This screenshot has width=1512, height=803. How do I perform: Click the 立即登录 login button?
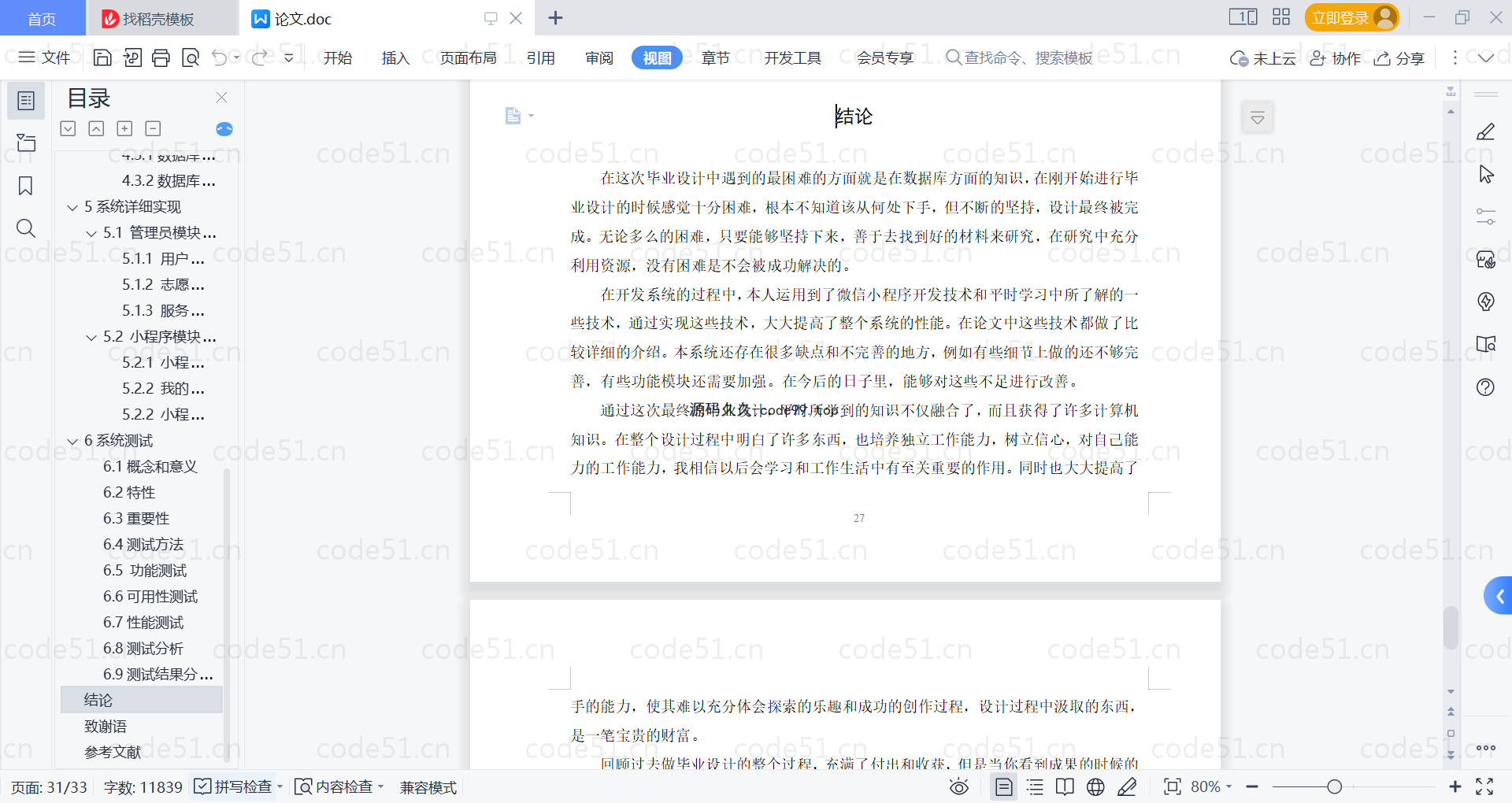1351,17
